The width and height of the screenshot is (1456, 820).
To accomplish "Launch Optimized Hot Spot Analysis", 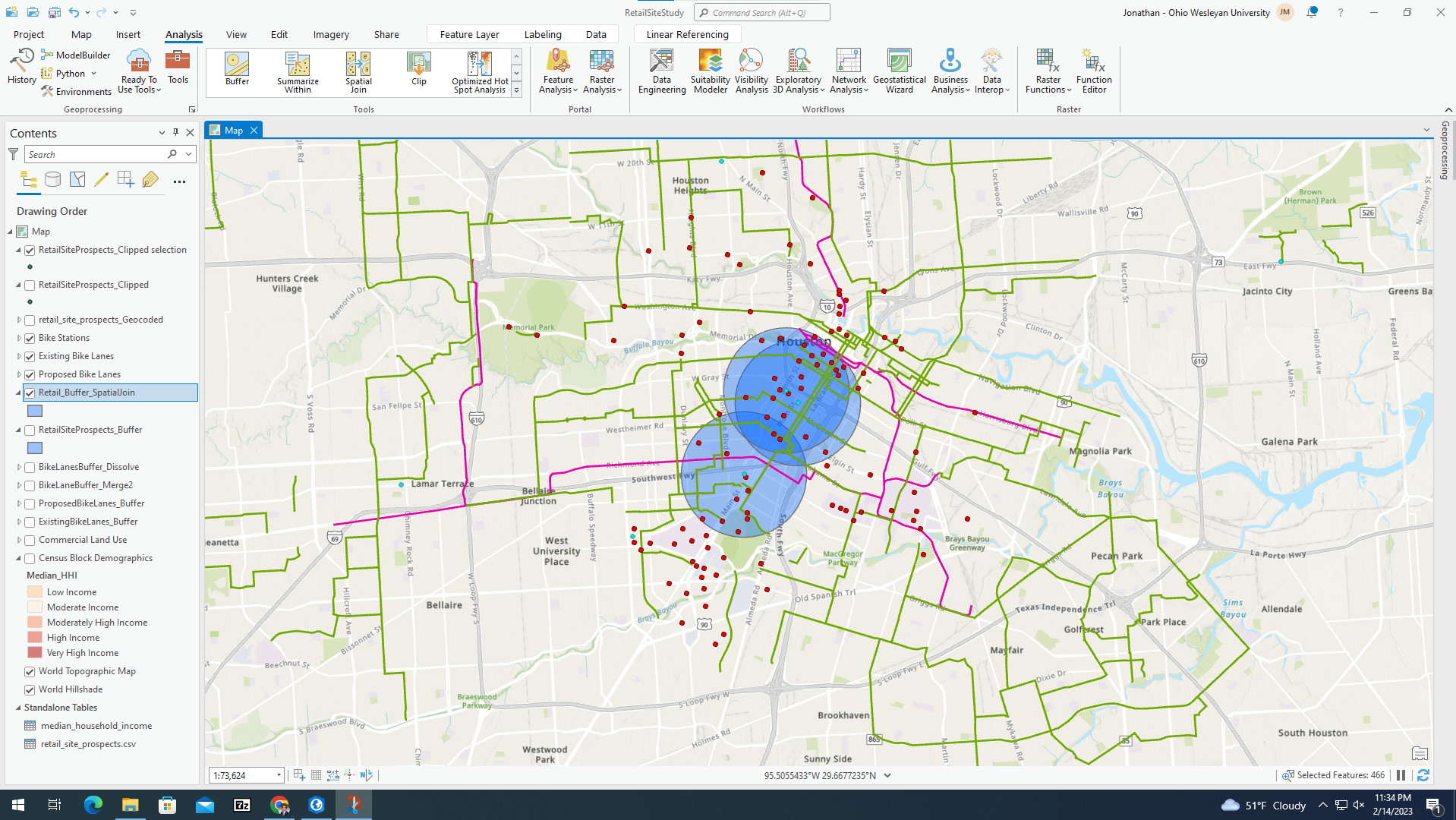I will click(478, 71).
